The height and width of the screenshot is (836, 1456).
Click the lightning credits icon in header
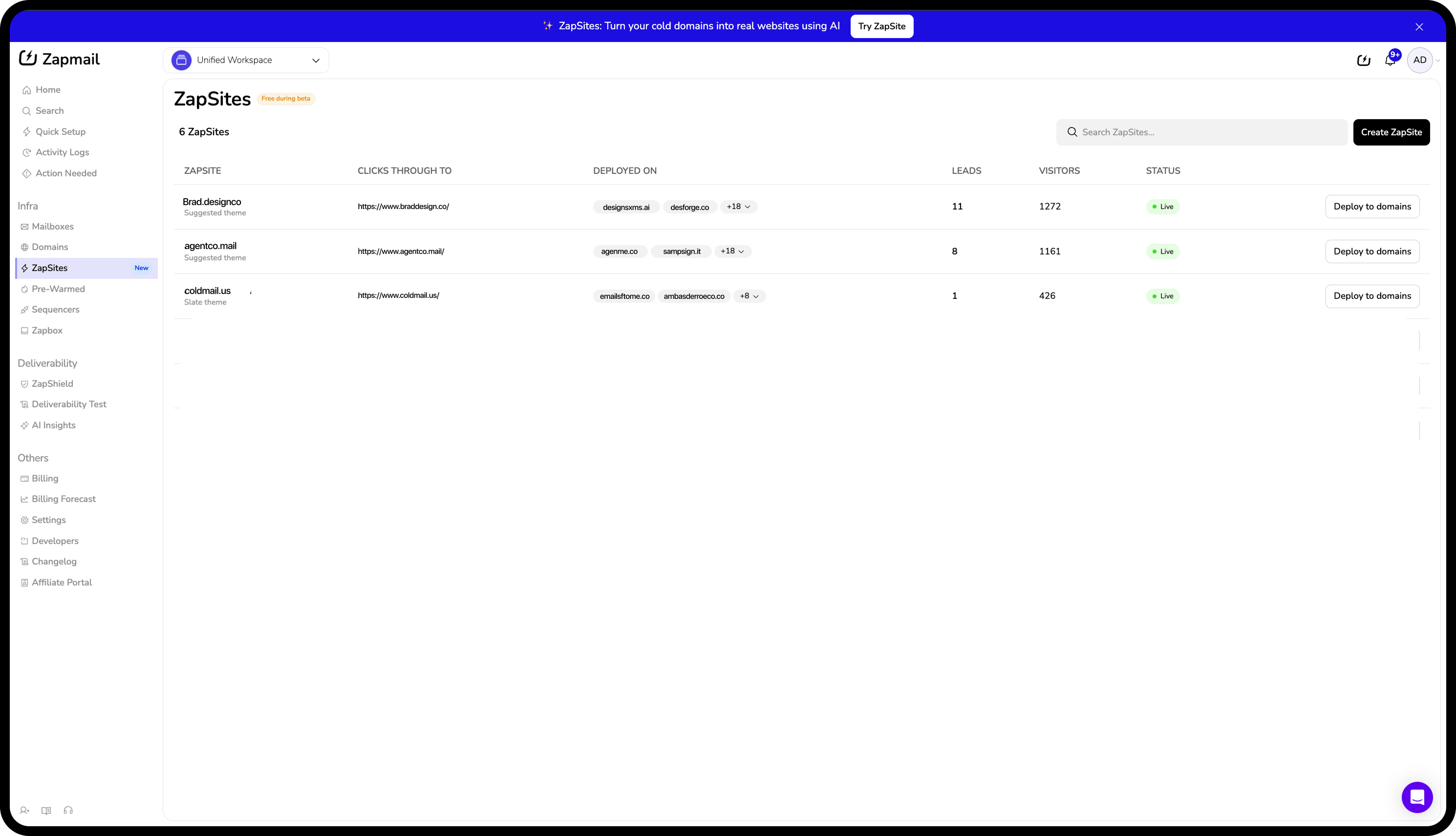[1364, 60]
